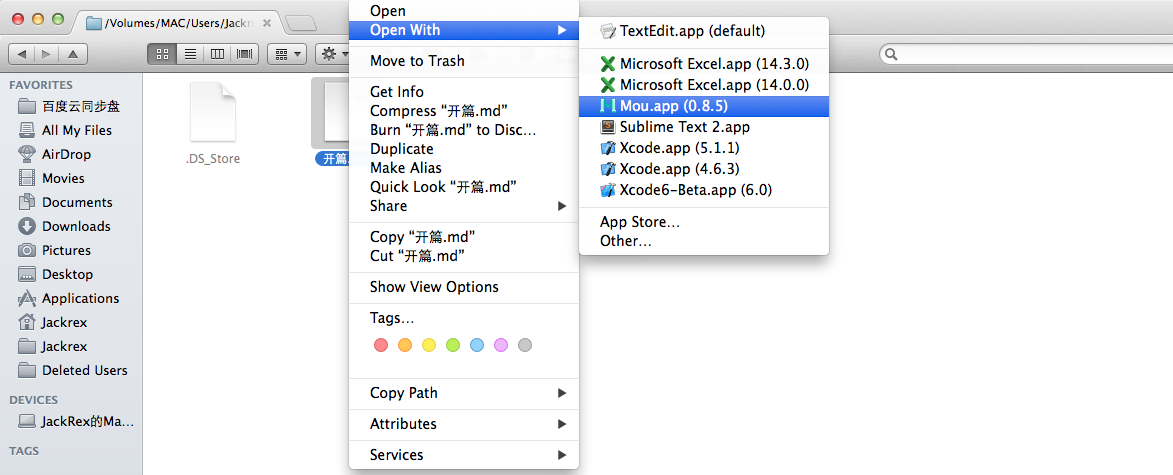Image resolution: width=1173 pixels, height=475 pixels.
Task: Switch to list view
Action: coord(190,54)
